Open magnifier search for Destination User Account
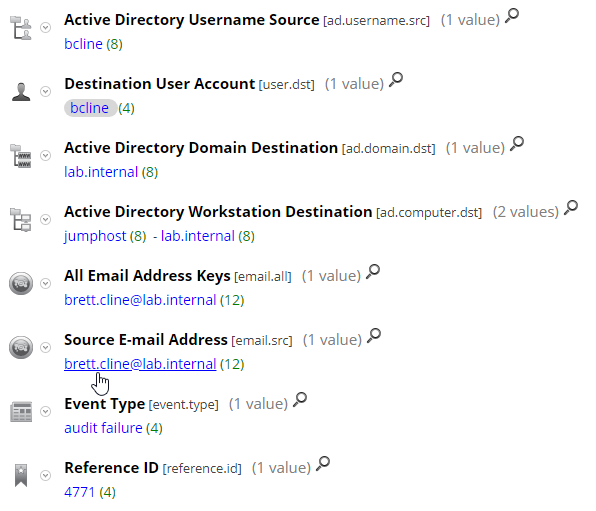Screen dimensions: 596x511 click(396, 80)
